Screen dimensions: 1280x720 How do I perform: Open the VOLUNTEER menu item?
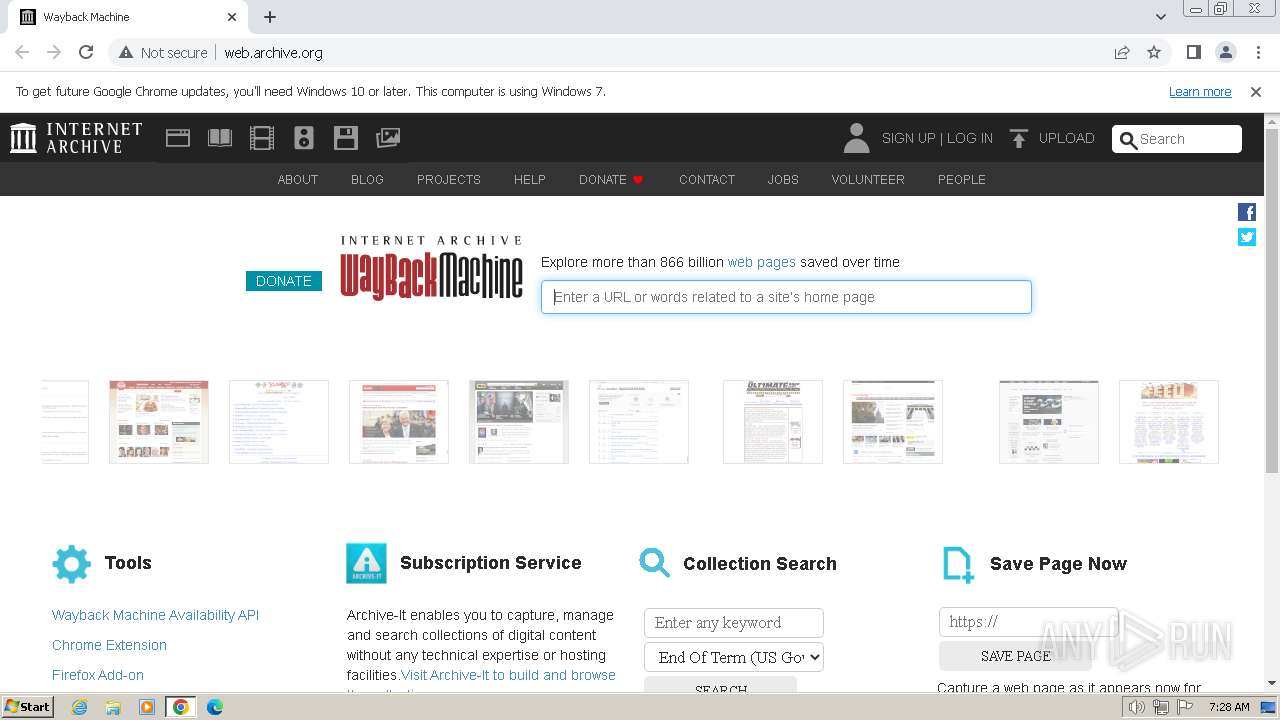tap(868, 179)
